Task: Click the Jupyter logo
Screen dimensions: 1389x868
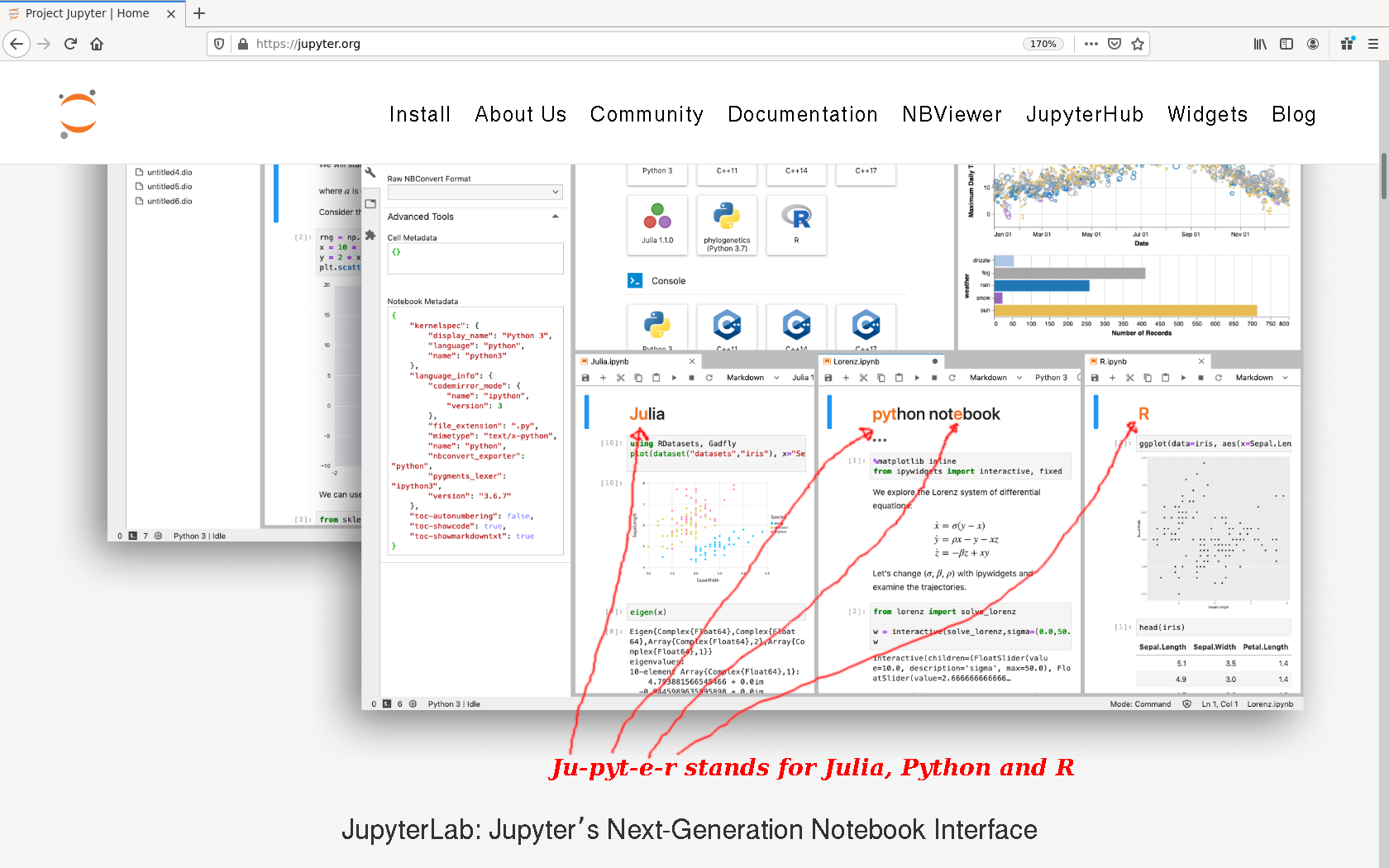Action: (79, 114)
